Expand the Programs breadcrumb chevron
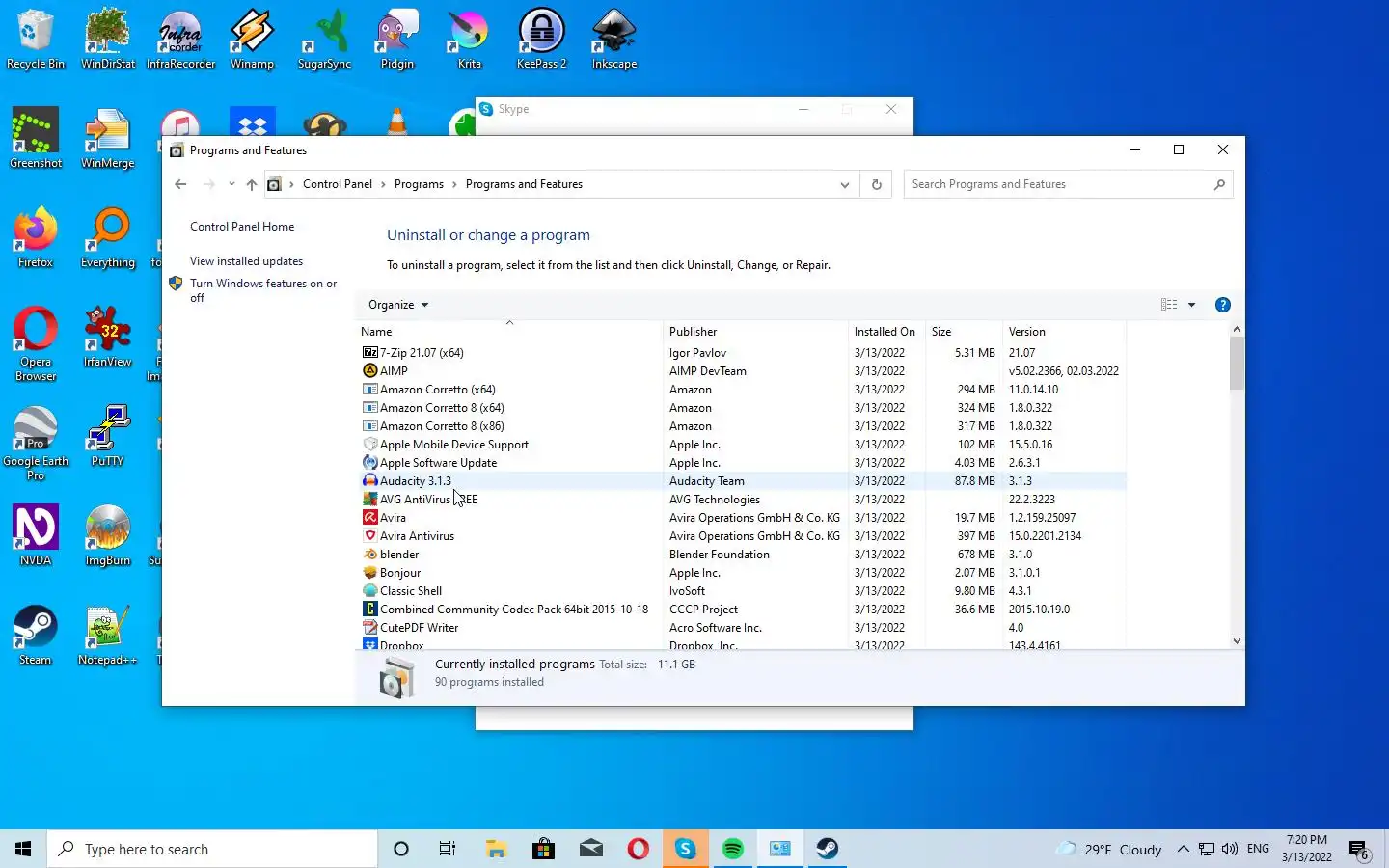The height and width of the screenshot is (868, 1389). pyautogui.click(x=454, y=184)
